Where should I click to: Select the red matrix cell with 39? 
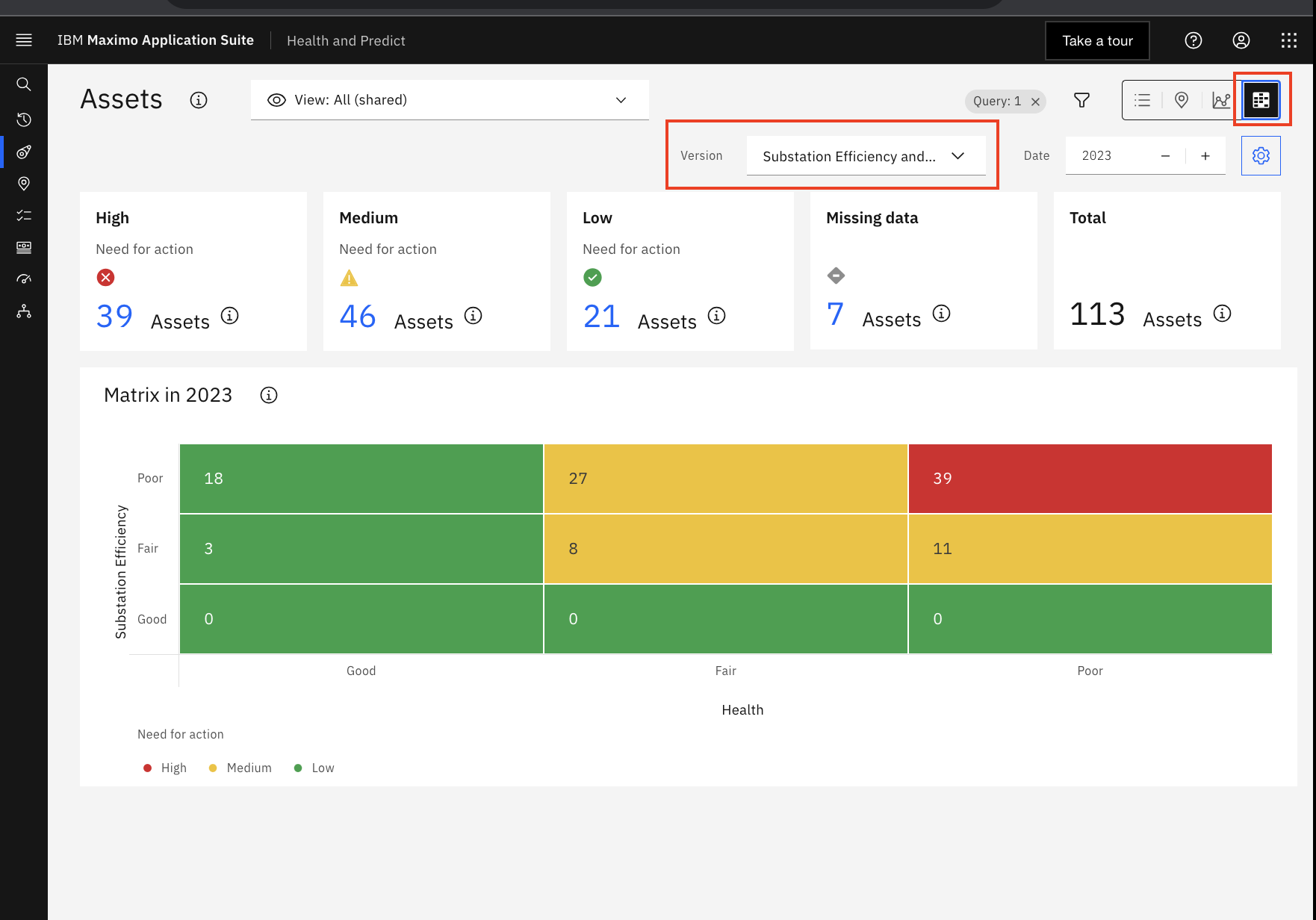coord(1090,479)
